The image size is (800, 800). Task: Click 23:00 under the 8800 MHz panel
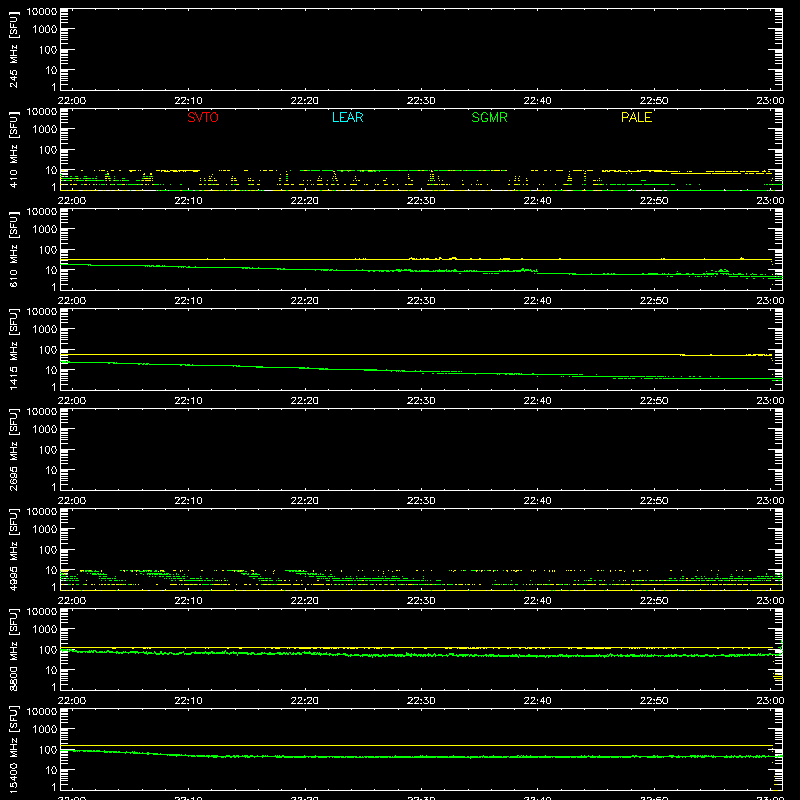pos(770,701)
